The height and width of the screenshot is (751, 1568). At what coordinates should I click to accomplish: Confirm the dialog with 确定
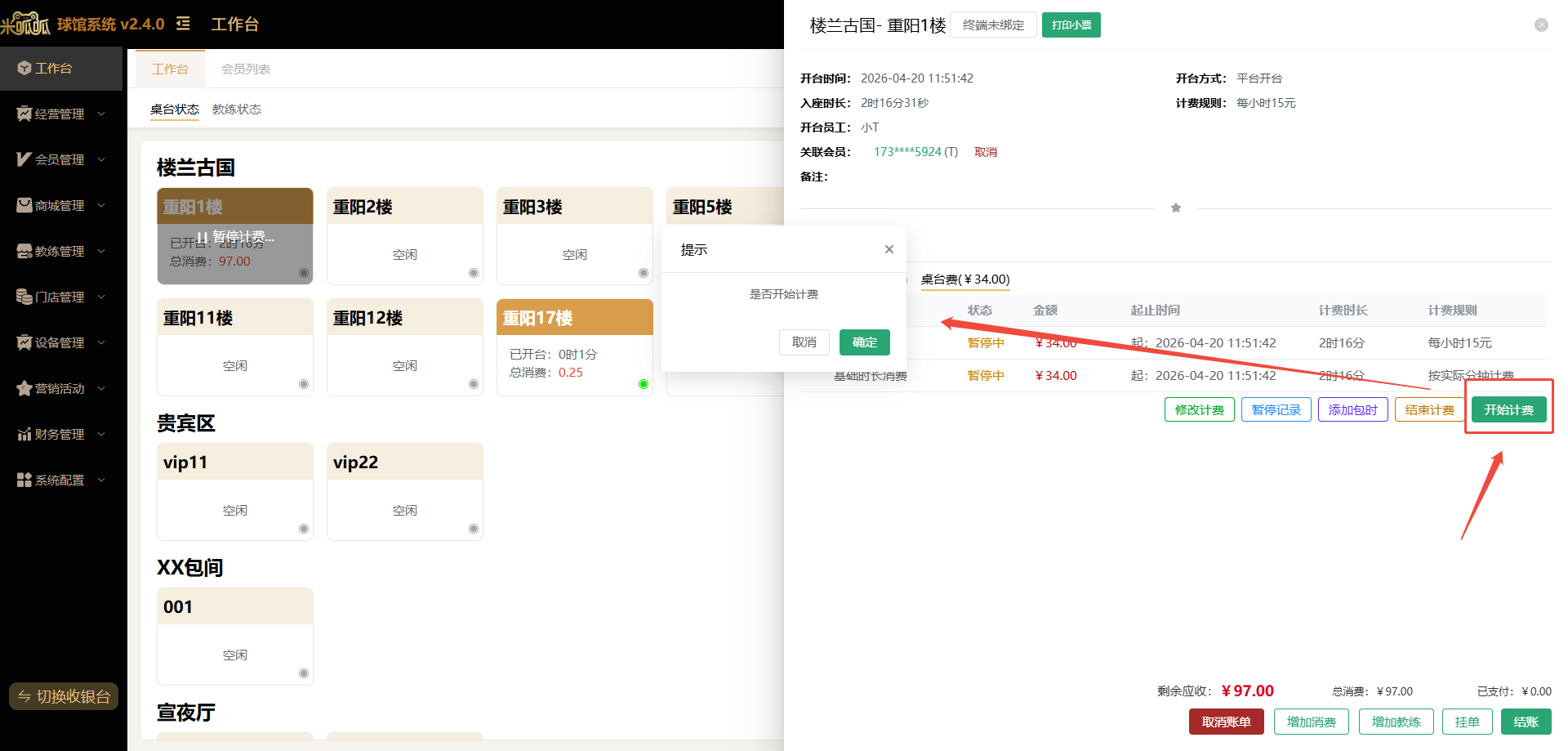[865, 342]
